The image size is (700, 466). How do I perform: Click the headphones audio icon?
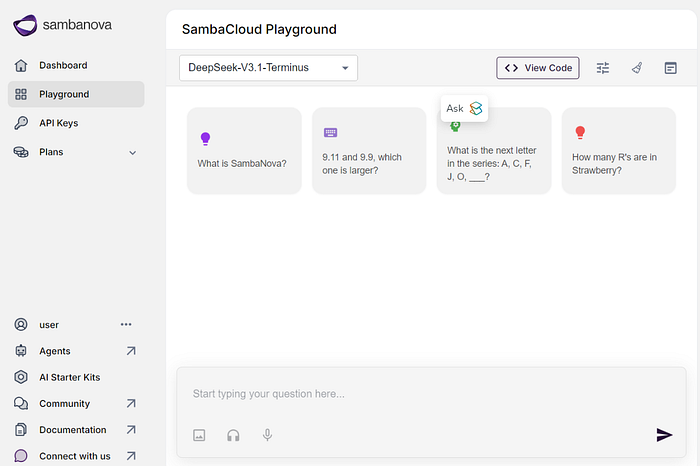[233, 435]
